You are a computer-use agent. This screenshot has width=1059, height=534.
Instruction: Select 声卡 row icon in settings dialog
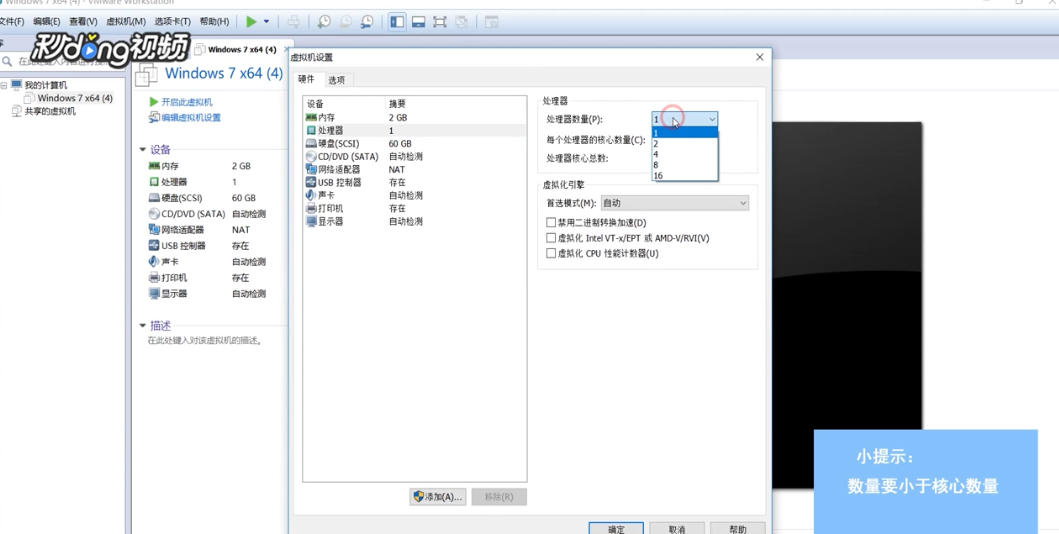pos(311,195)
